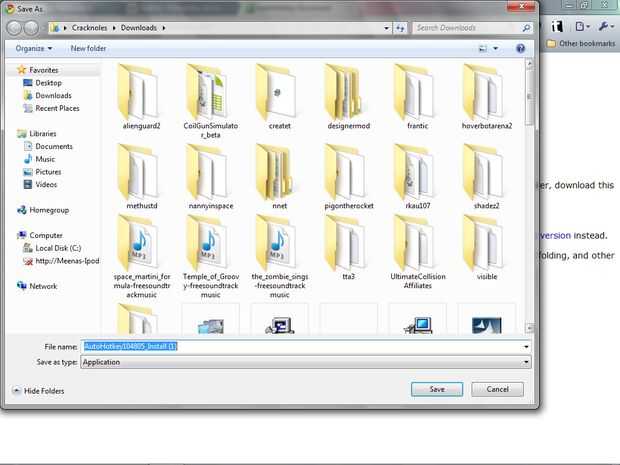Click the Cracknoles breadcrumb

pyautogui.click(x=89, y=28)
